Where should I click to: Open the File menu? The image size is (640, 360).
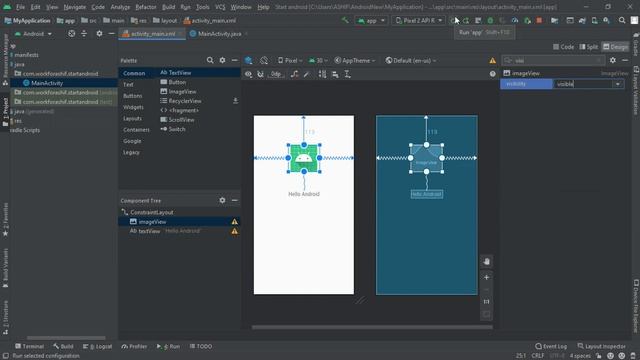click(20, 7)
